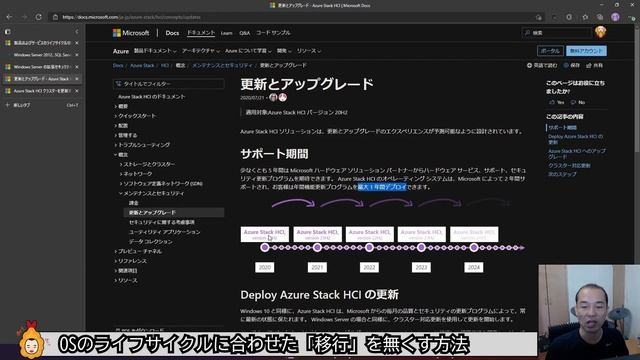Give 'No' feedback on the page

[578, 102]
